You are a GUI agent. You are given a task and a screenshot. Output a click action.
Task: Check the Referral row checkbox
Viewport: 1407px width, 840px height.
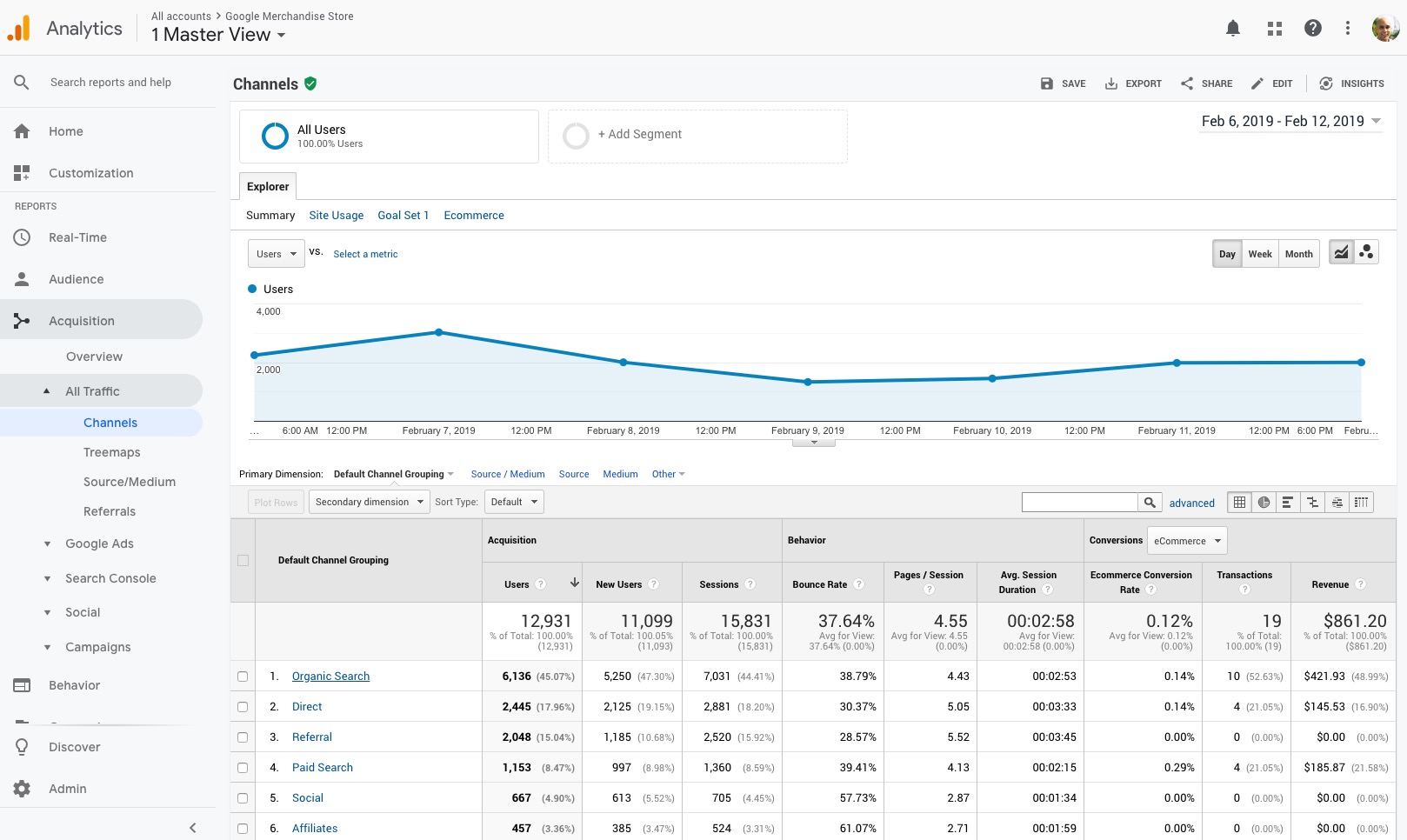(x=243, y=737)
